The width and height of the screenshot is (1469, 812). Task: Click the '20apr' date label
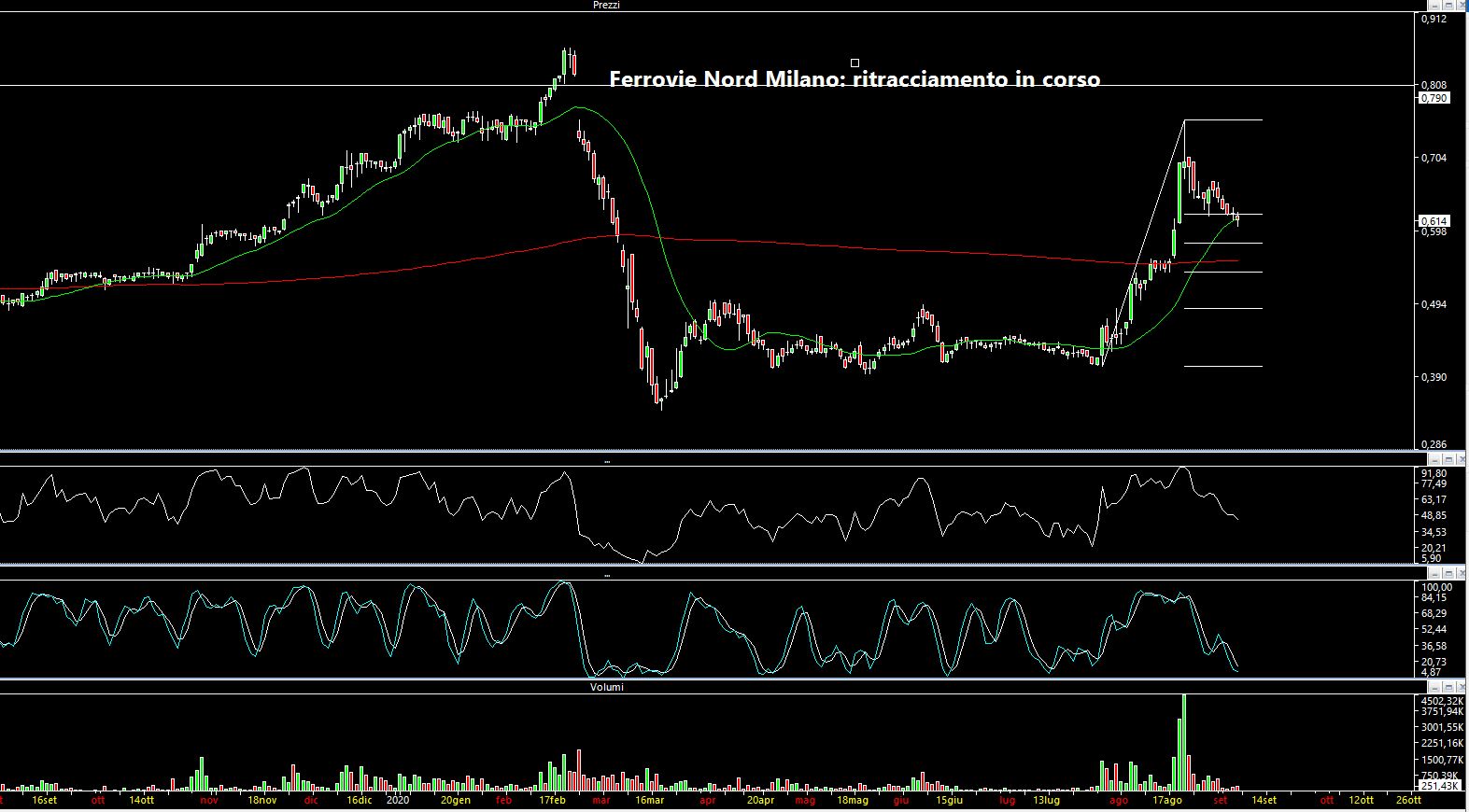pyautogui.click(x=760, y=800)
